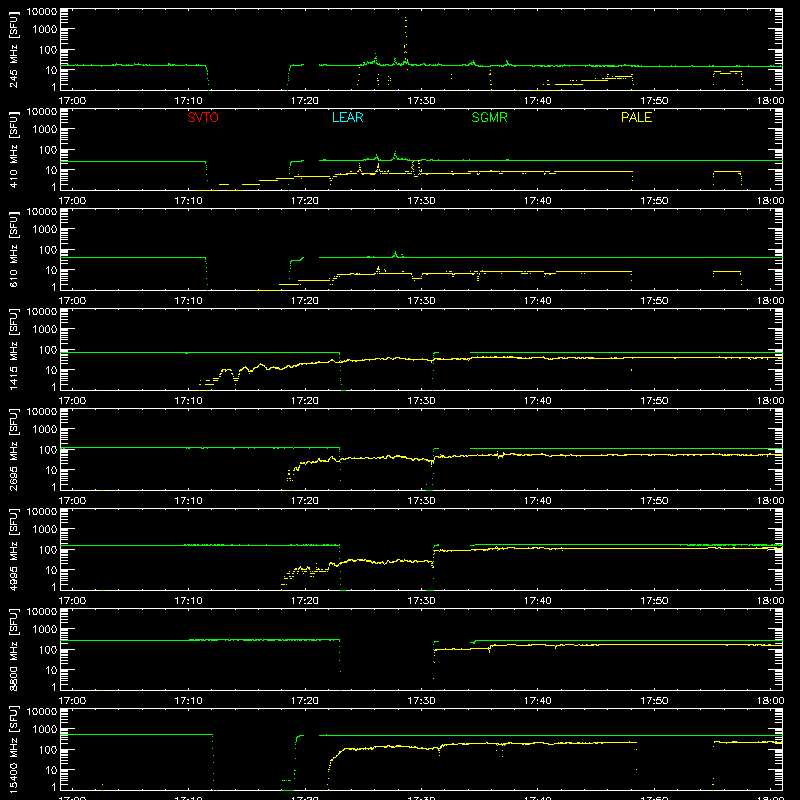The image size is (800, 800).
Task: Click the 10000 tick label on the 245 MHz axis
Action: pos(42,12)
